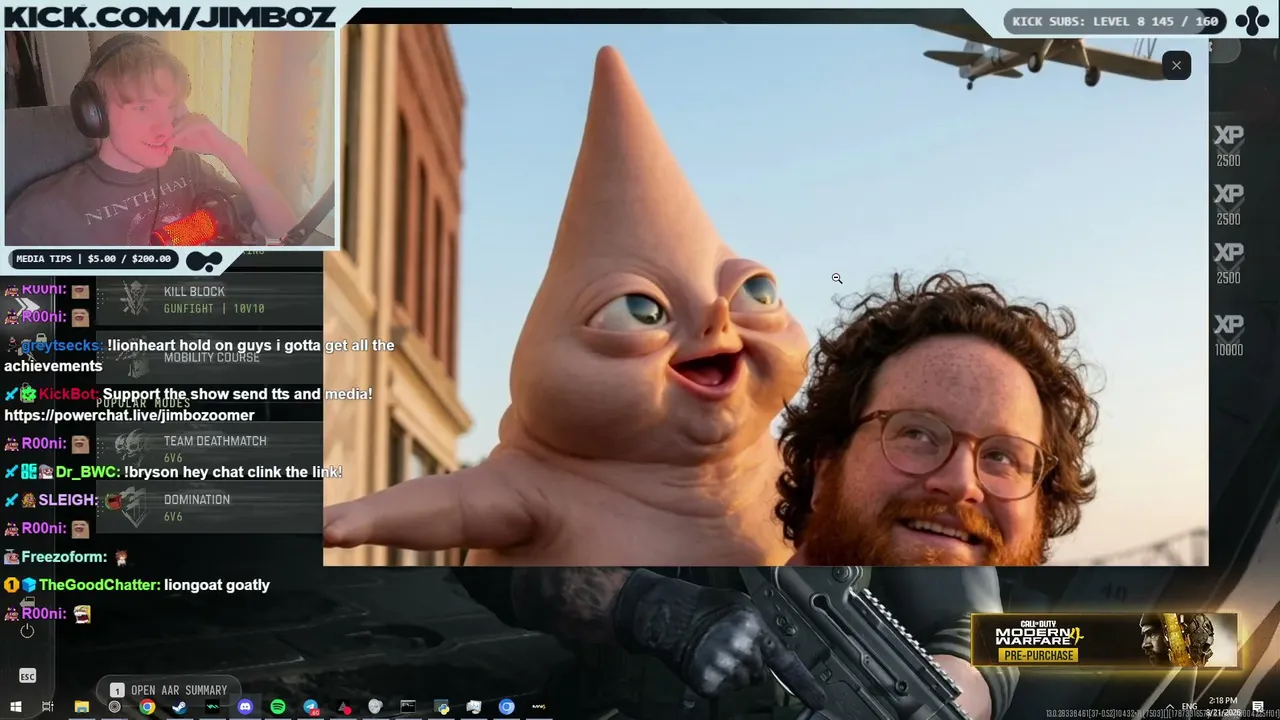Close the image viewer with the X button
Image resolution: width=1280 pixels, height=720 pixels.
[x=1176, y=65]
